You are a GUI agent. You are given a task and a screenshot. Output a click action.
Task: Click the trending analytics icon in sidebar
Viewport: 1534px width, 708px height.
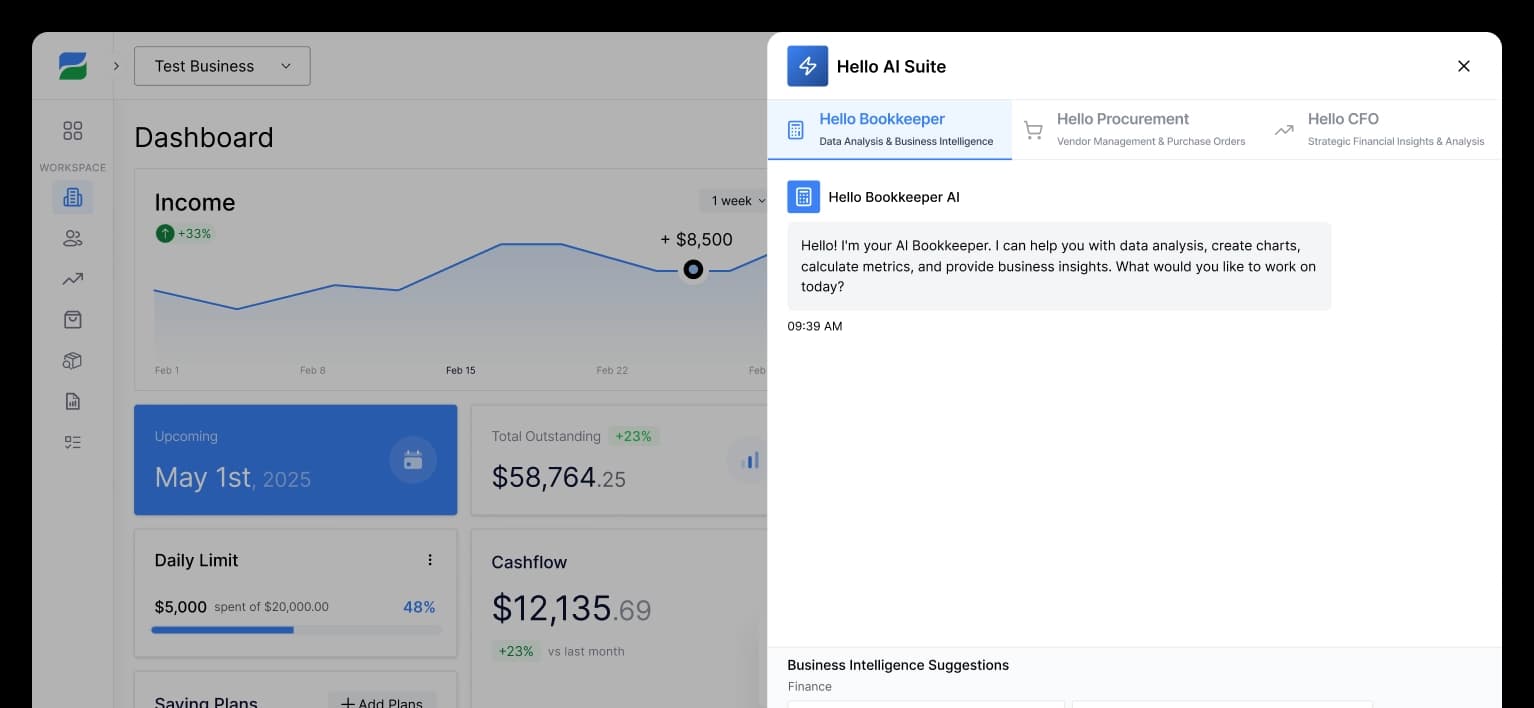coord(72,279)
